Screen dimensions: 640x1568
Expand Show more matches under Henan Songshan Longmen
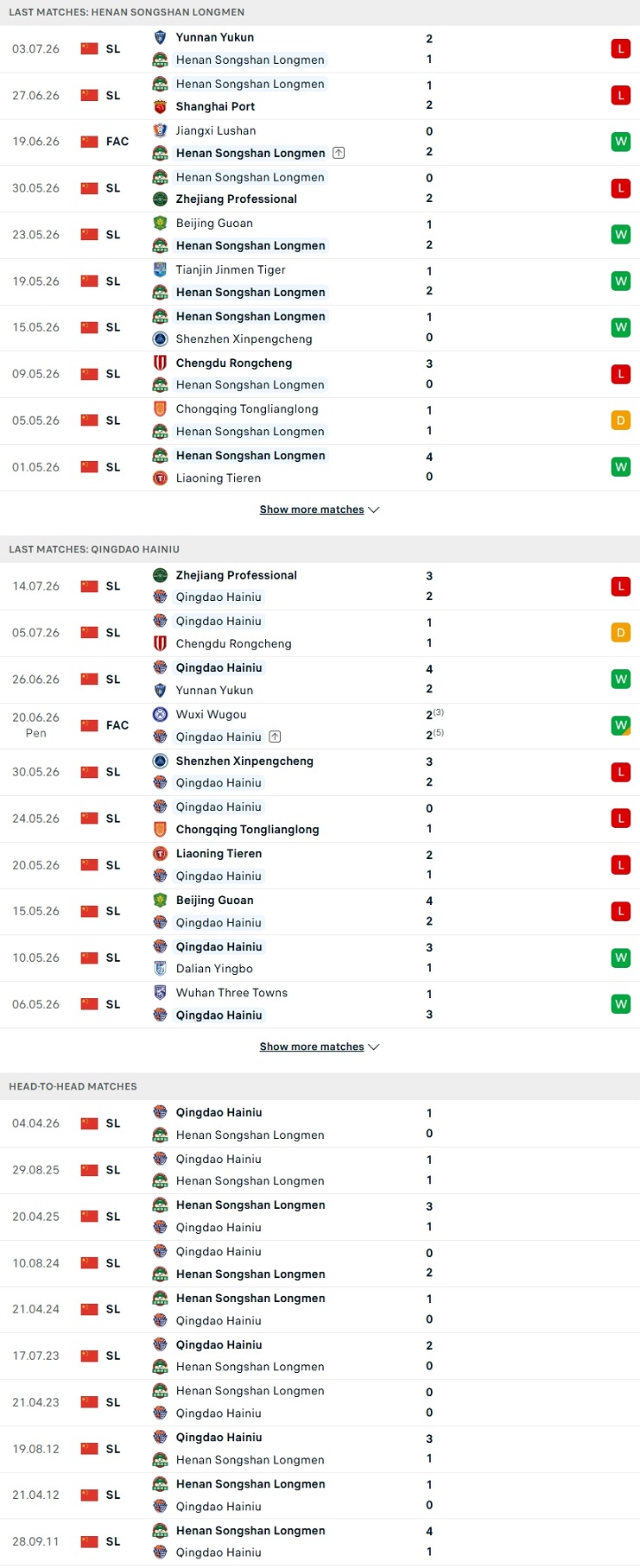[x=320, y=509]
